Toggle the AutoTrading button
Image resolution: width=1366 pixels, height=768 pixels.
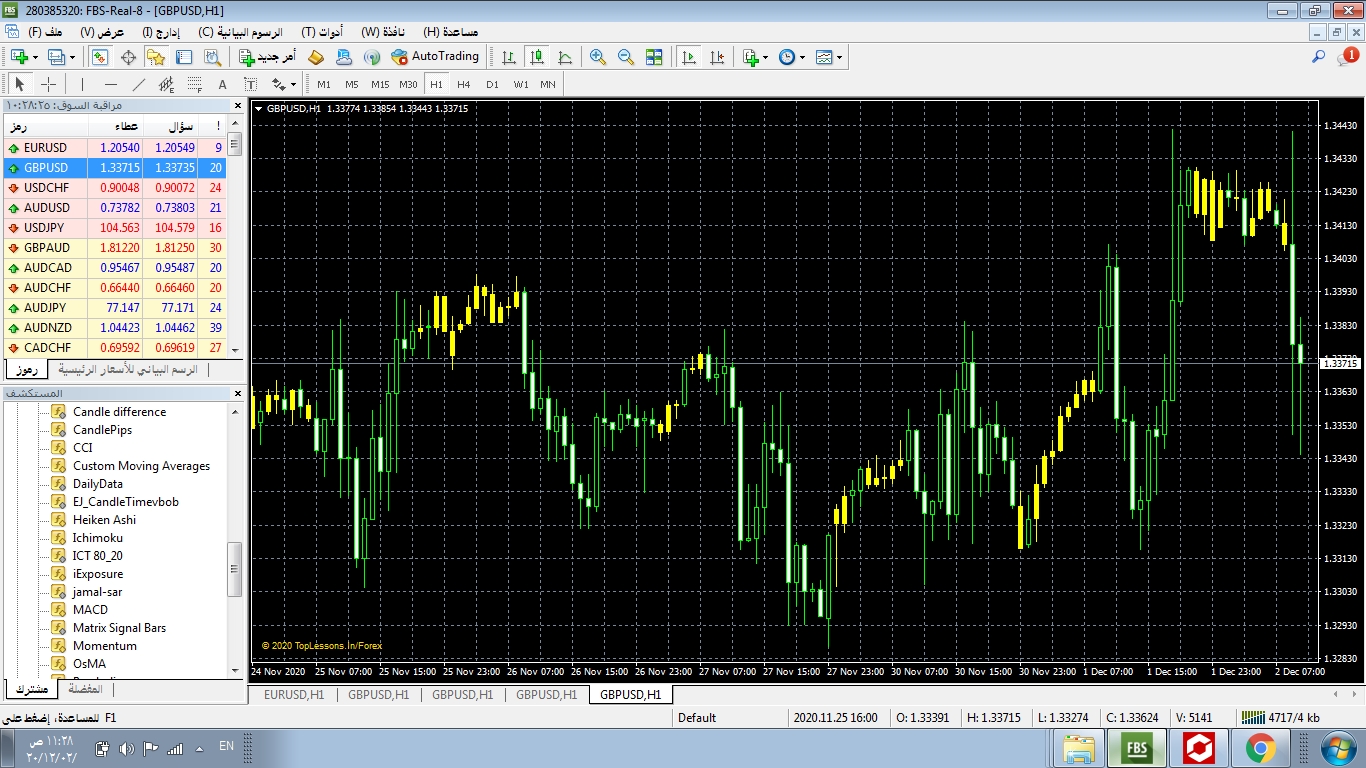click(435, 57)
